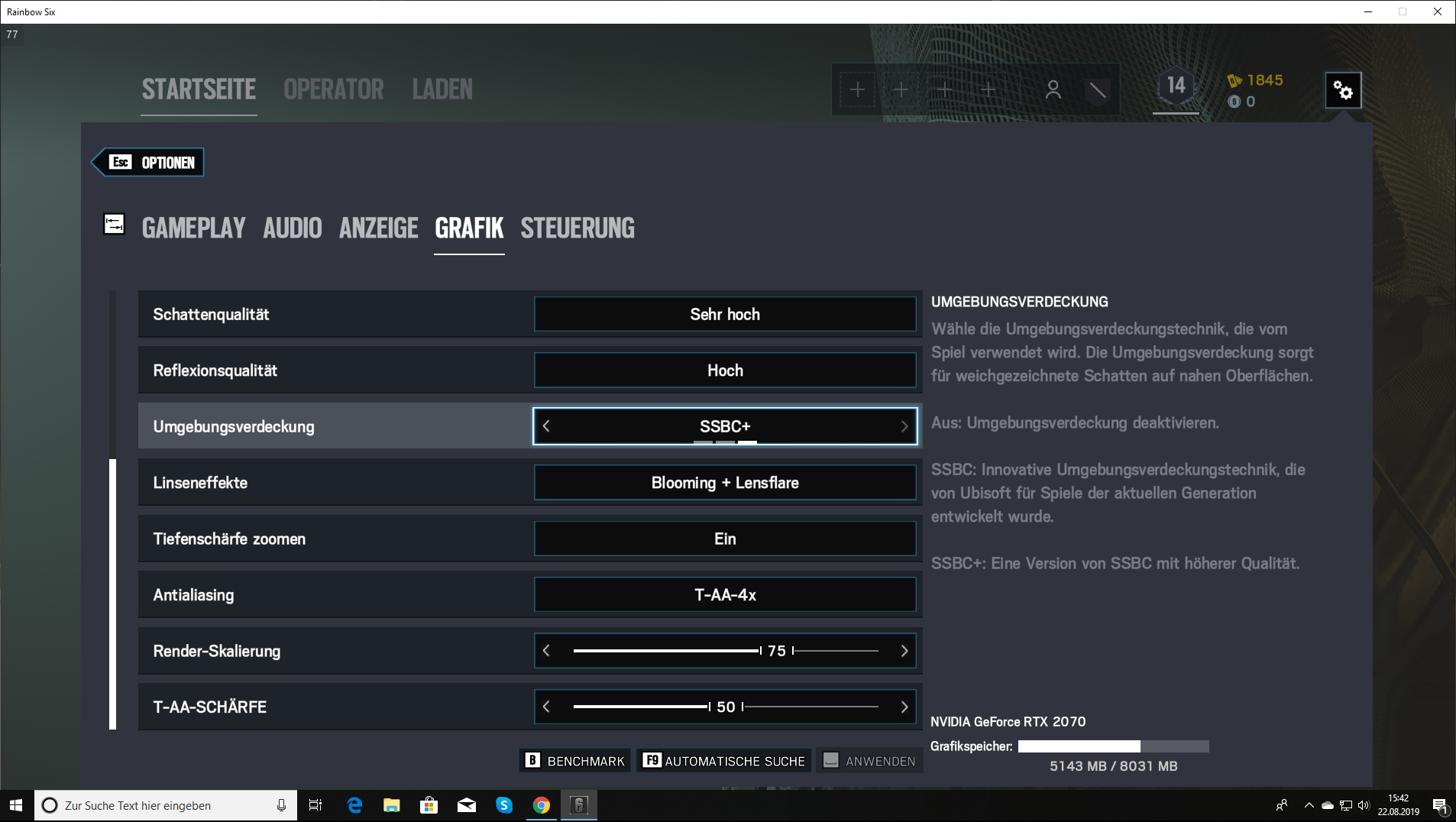
Task: Open Skype from taskbar
Action: 504,805
